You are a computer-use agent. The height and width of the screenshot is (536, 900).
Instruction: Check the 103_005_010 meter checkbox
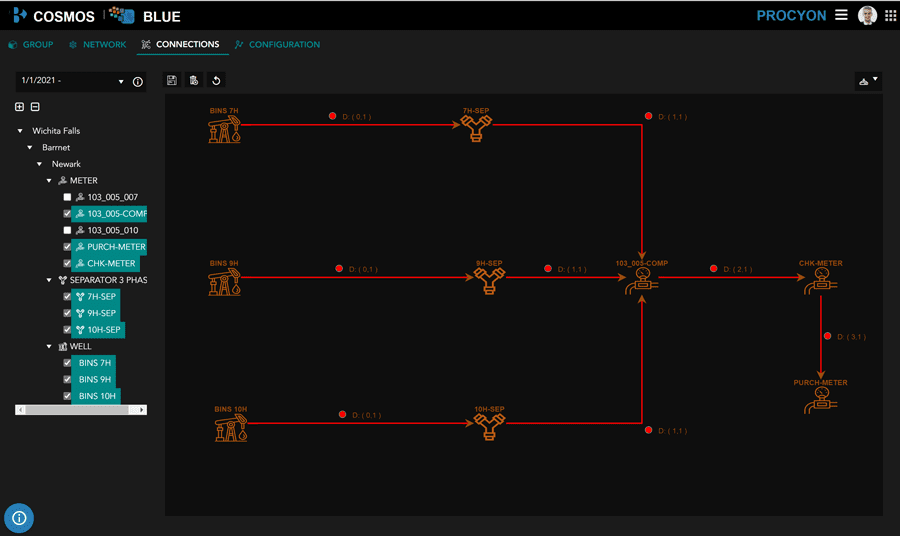67,230
